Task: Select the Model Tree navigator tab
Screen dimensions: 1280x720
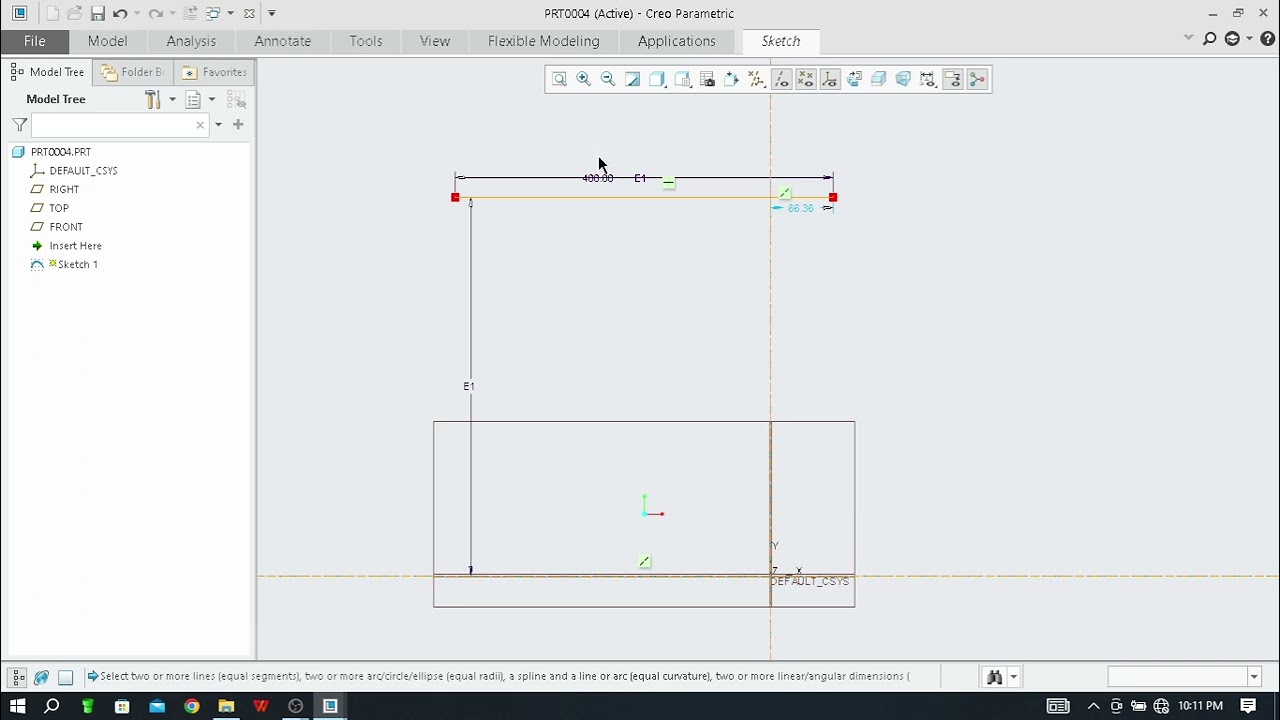Action: coord(47,72)
